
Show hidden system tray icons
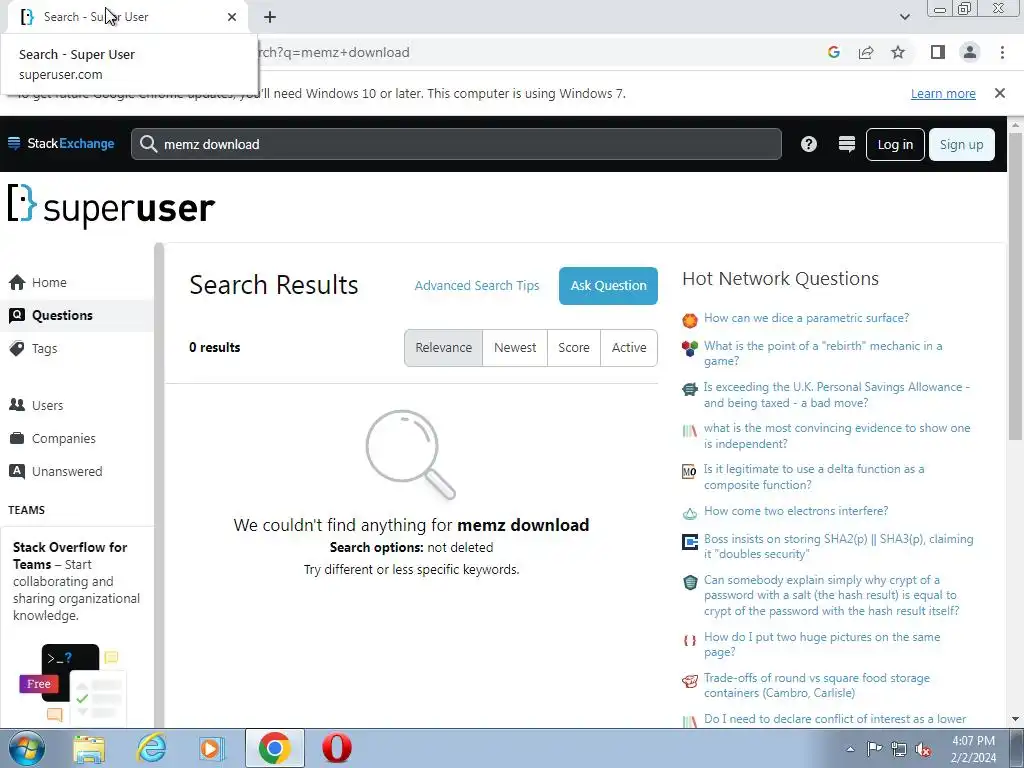point(850,749)
